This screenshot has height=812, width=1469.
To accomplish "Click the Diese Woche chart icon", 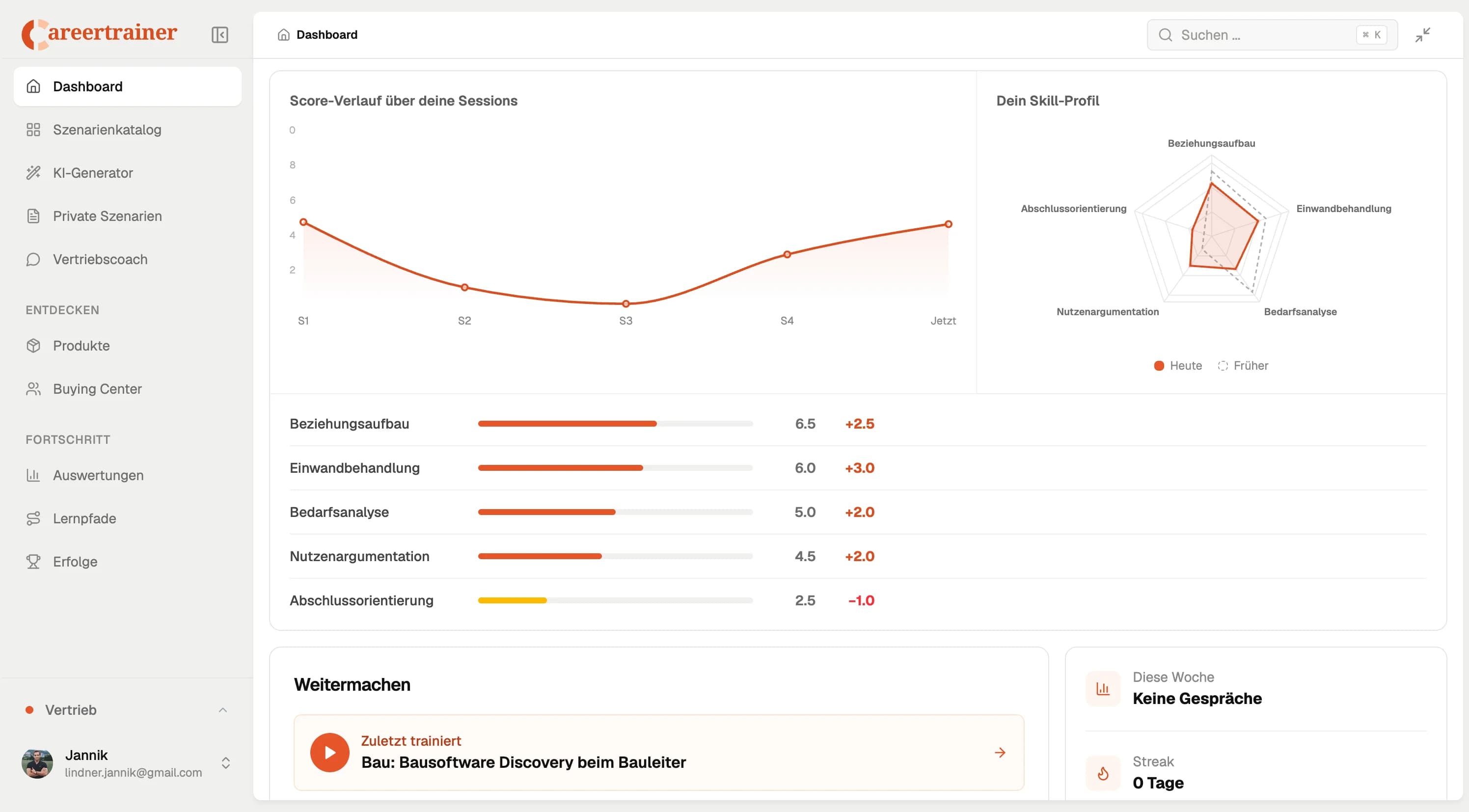I will tap(1103, 689).
